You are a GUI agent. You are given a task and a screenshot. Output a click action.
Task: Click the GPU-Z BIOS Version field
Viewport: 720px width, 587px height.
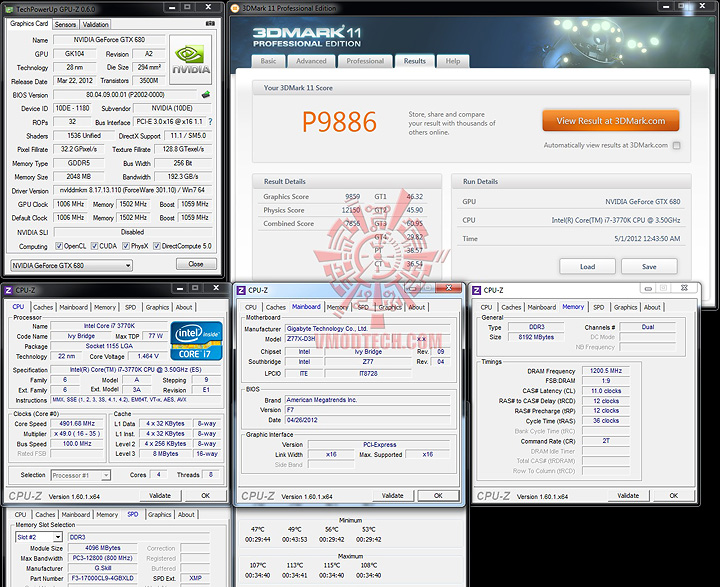[125, 95]
